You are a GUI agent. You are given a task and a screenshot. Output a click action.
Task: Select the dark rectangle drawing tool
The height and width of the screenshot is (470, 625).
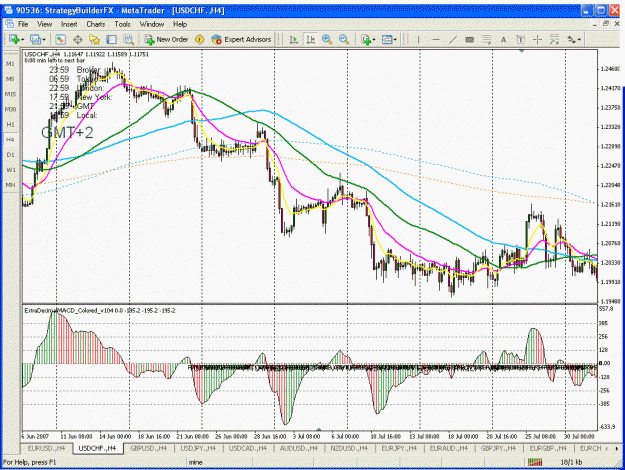(x=470, y=39)
